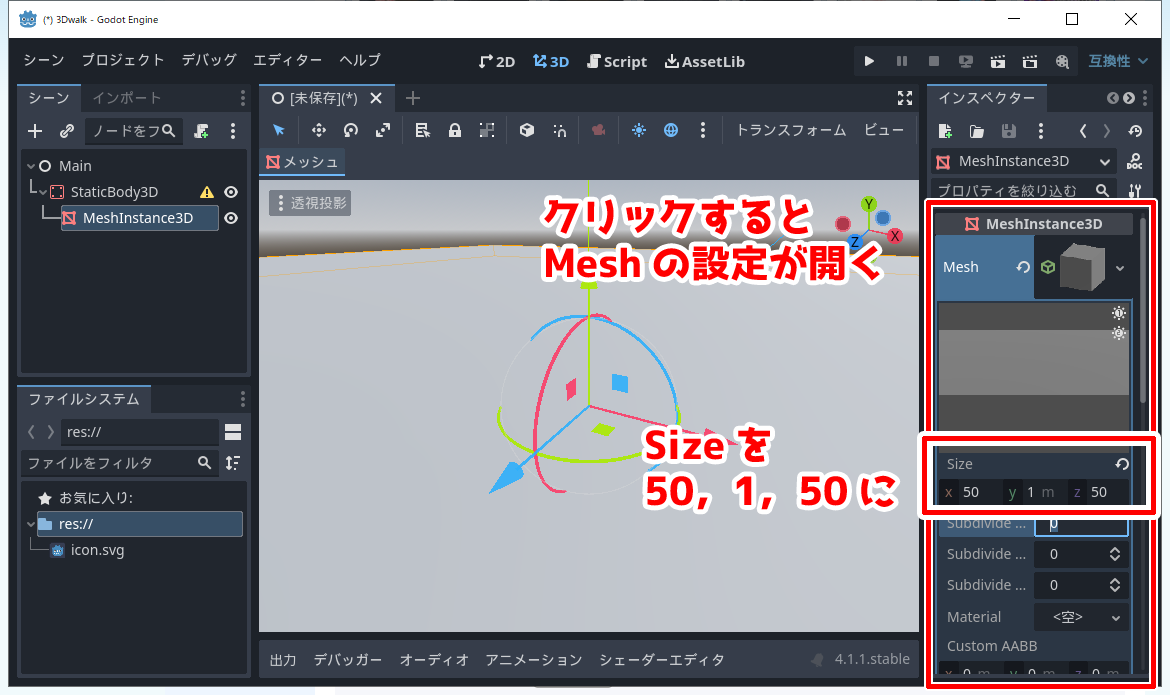Toggle visibility of StaticBody3D node
Screen dimensions: 1170x695
pos(231,192)
